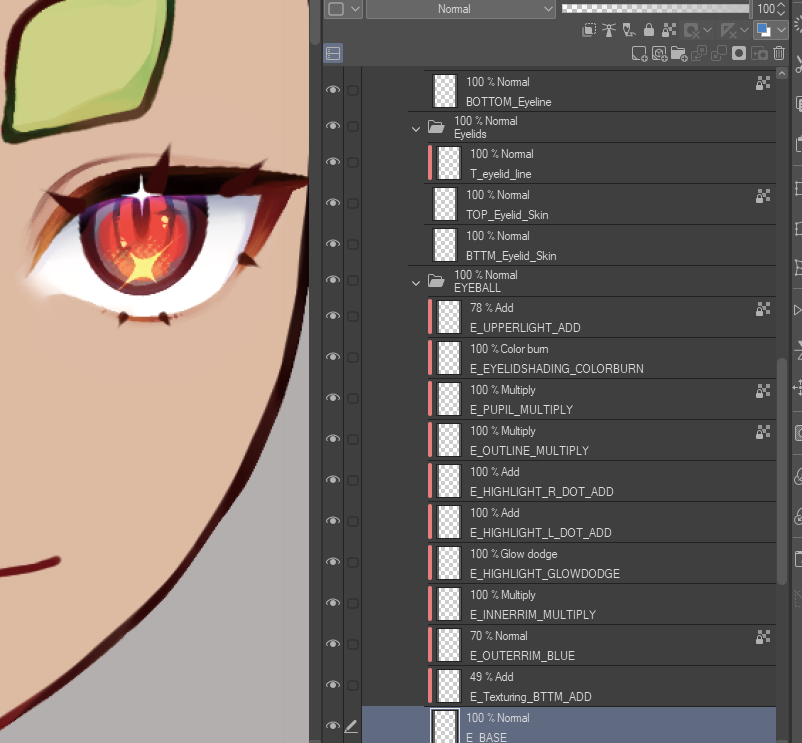Screen dimensions: 802x743
Task: Create a new raster layer
Action: (639, 54)
